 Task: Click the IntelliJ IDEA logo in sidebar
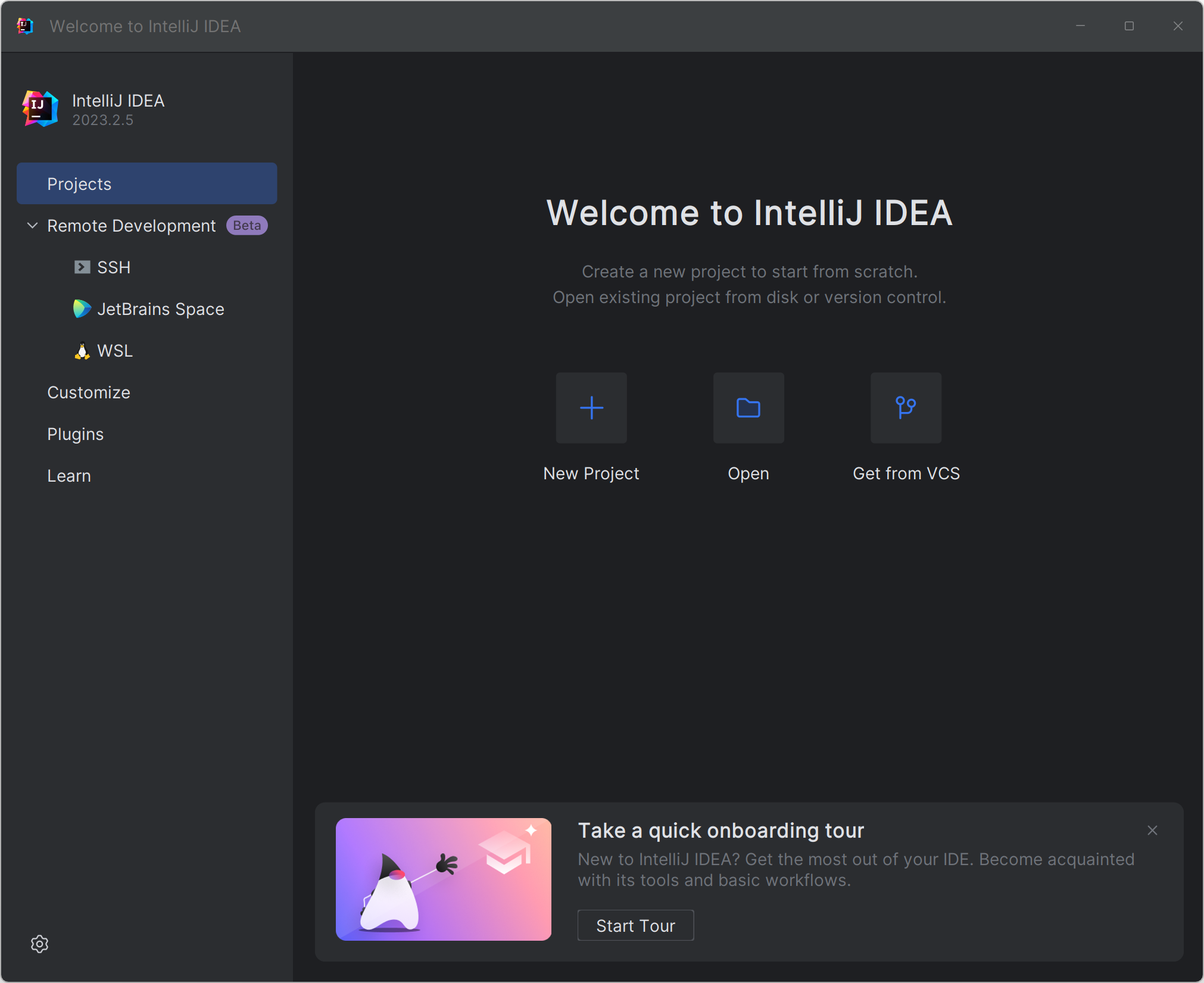coord(40,109)
